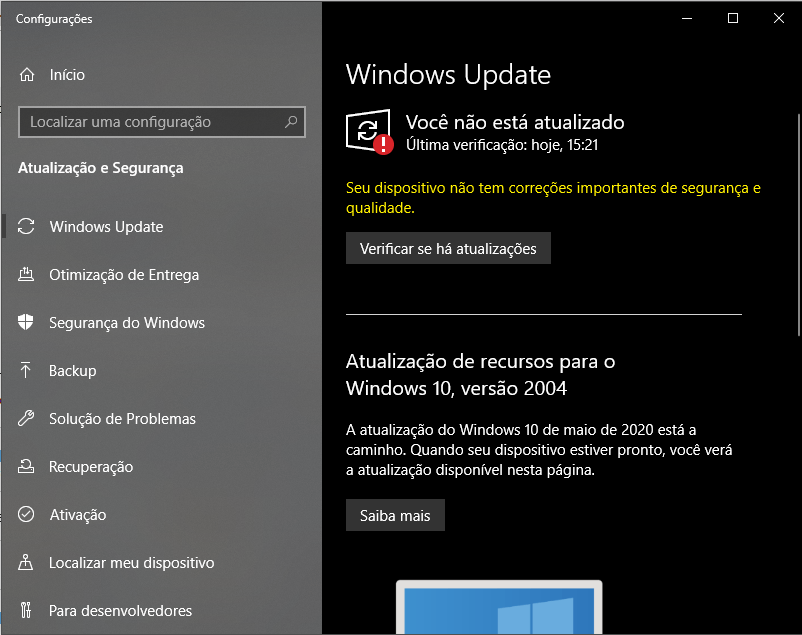This screenshot has width=802, height=635.
Task: Click the home icon next to Início
Action: point(27,75)
